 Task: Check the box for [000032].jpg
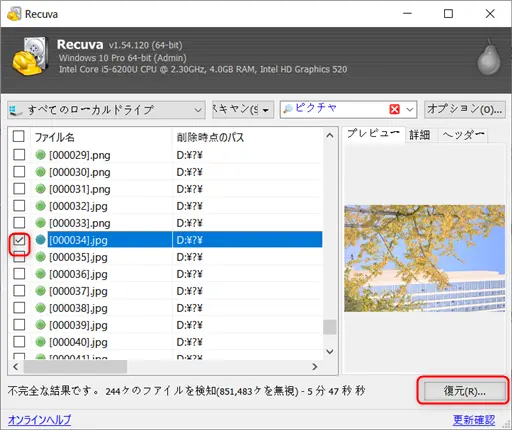(19, 206)
